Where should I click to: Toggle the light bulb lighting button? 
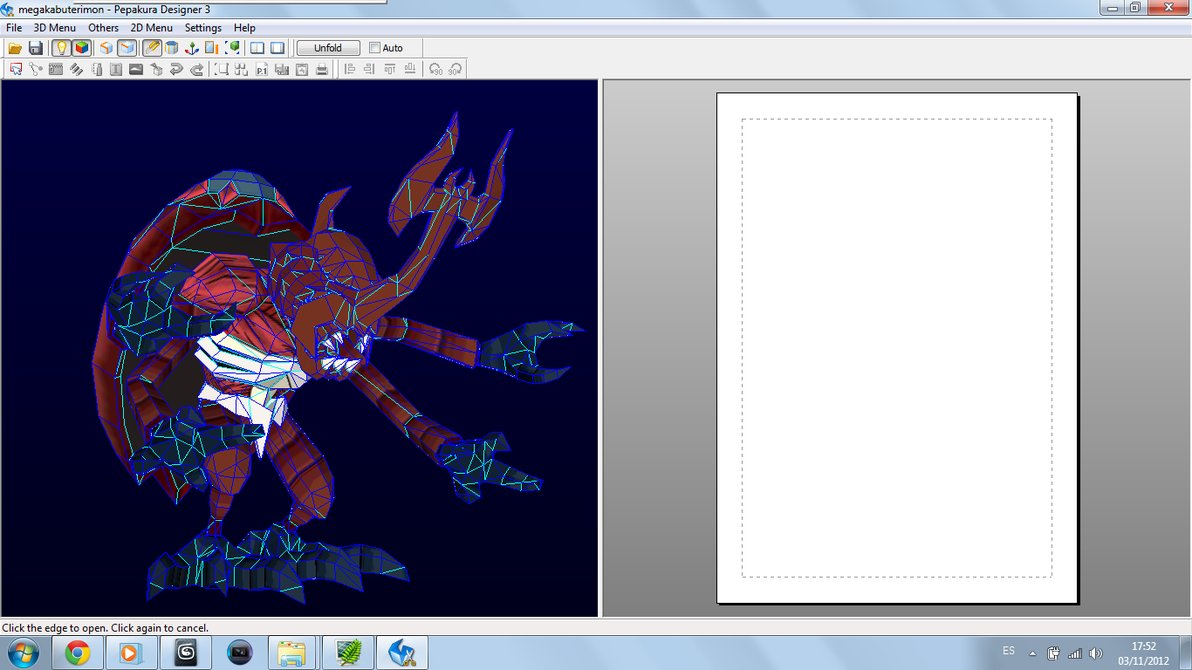pyautogui.click(x=61, y=48)
